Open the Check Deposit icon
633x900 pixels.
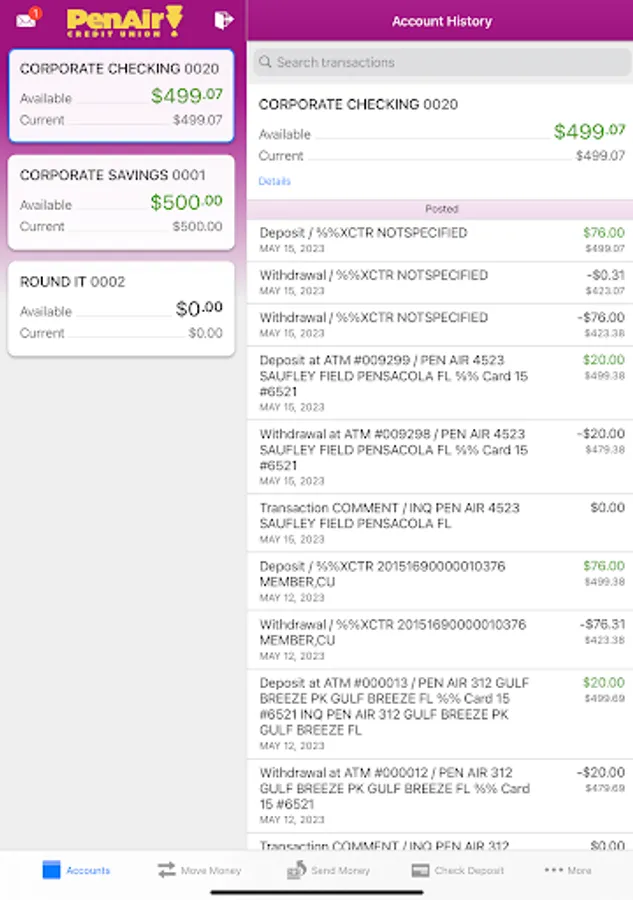coord(421,870)
